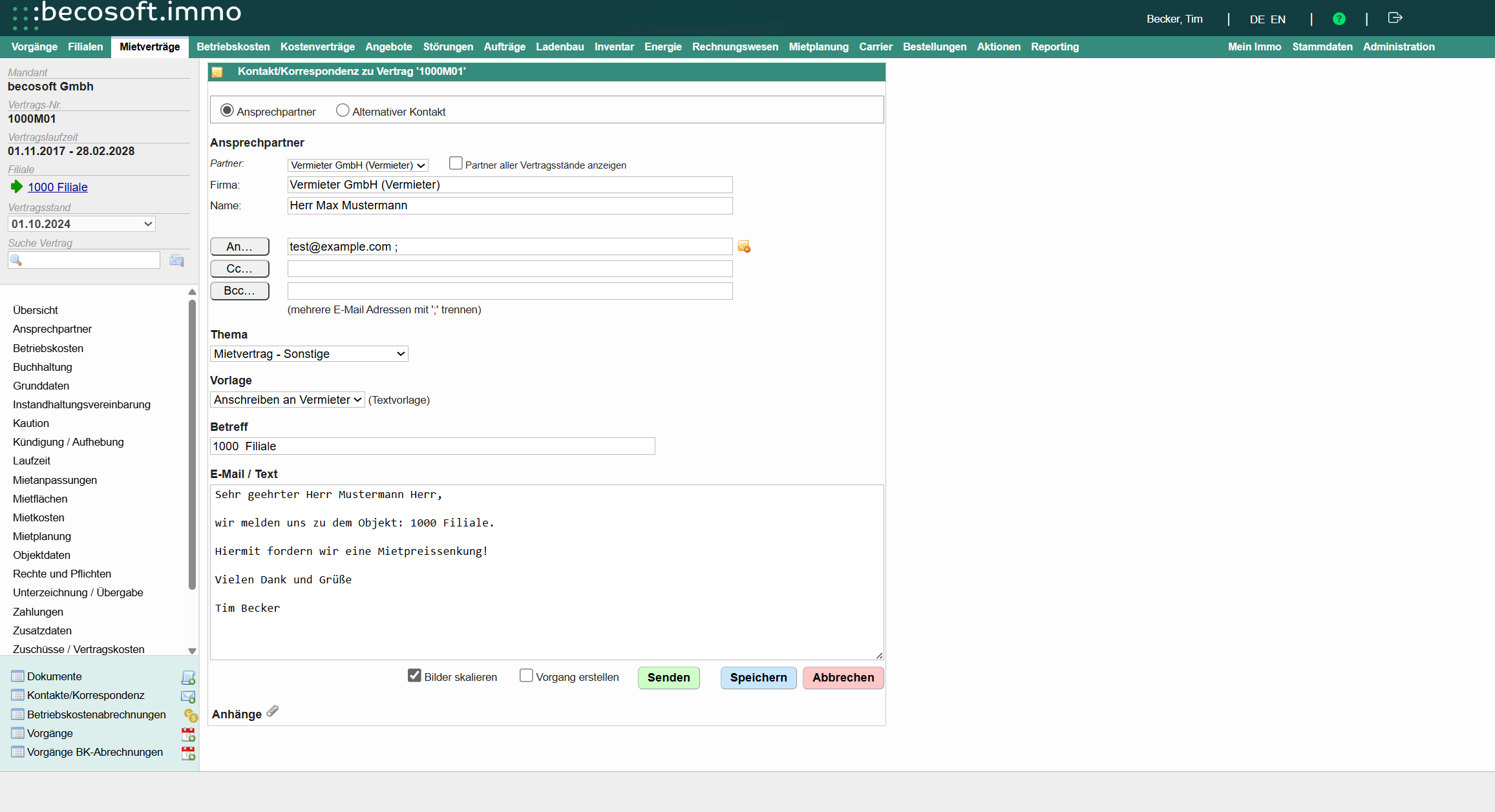
Task: Click the paperclip icon next to Anhänge
Action: tap(273, 711)
